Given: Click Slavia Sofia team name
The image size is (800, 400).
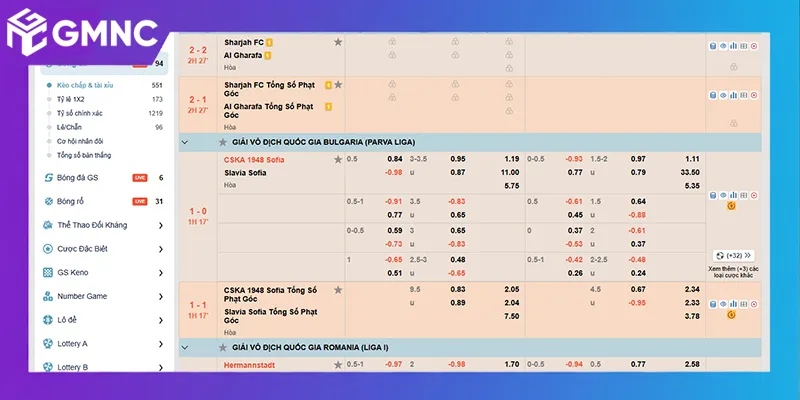Looking at the screenshot, I should (x=245, y=173).
